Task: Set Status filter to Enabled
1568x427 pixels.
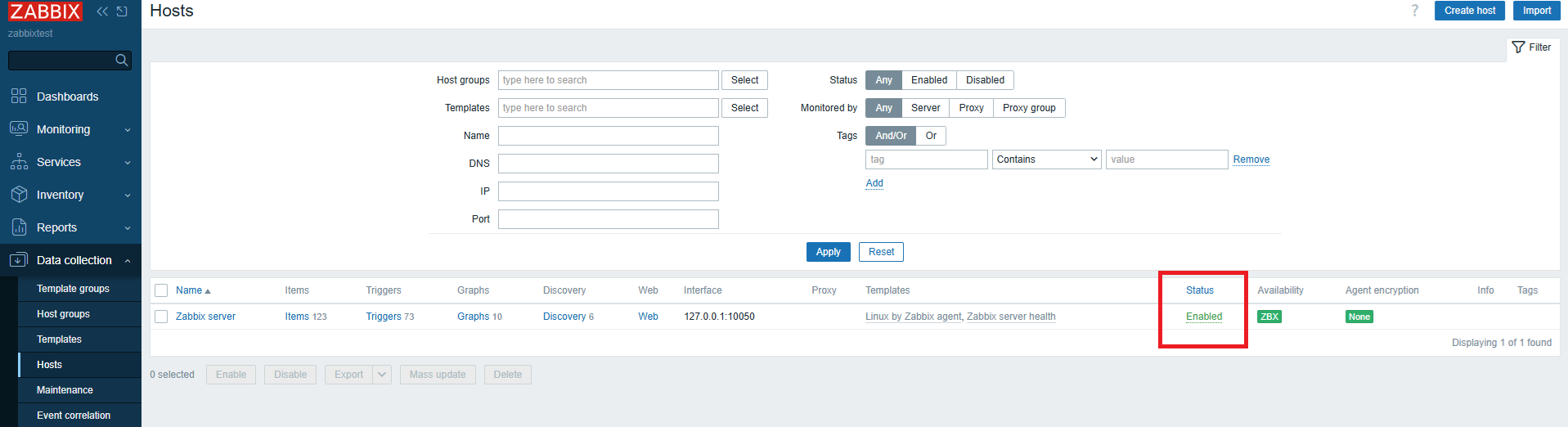Action: coord(929,80)
